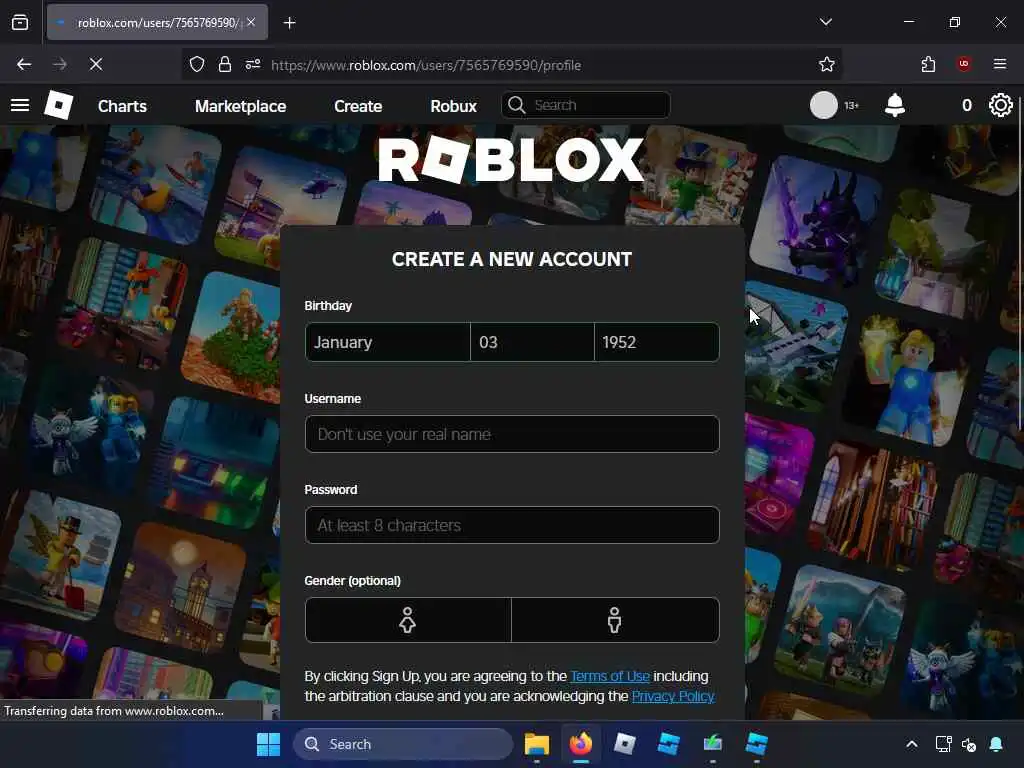The width and height of the screenshot is (1024, 768).
Task: Go back using the browser back arrow
Action: click(x=24, y=64)
